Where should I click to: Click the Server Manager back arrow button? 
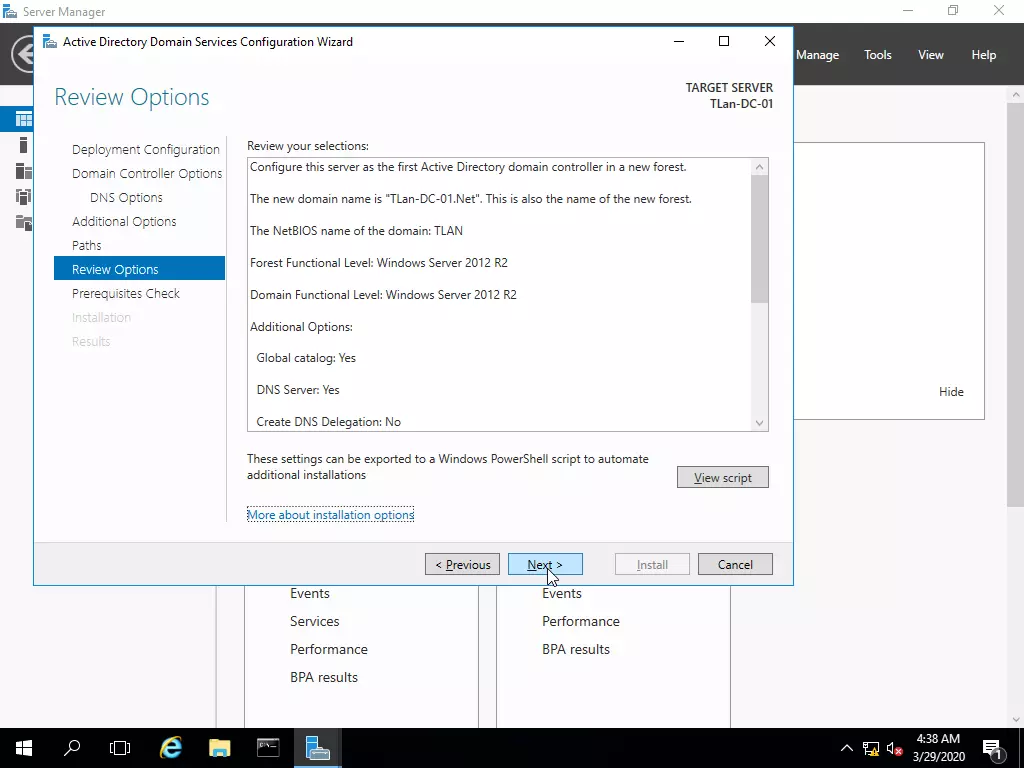[x=23, y=54]
